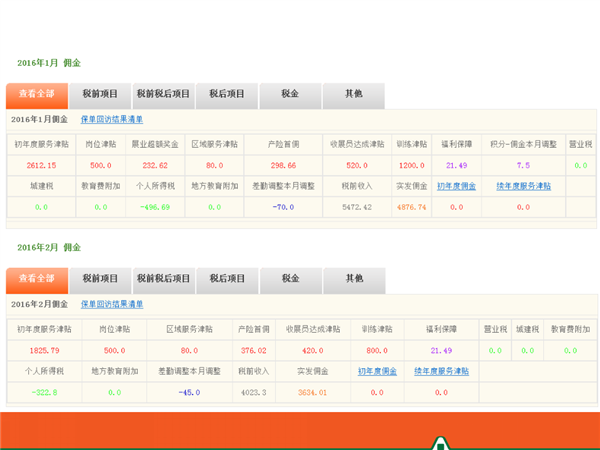Open 税后项目 tab in 2016年2月 section
The image size is (600, 450).
(227, 278)
